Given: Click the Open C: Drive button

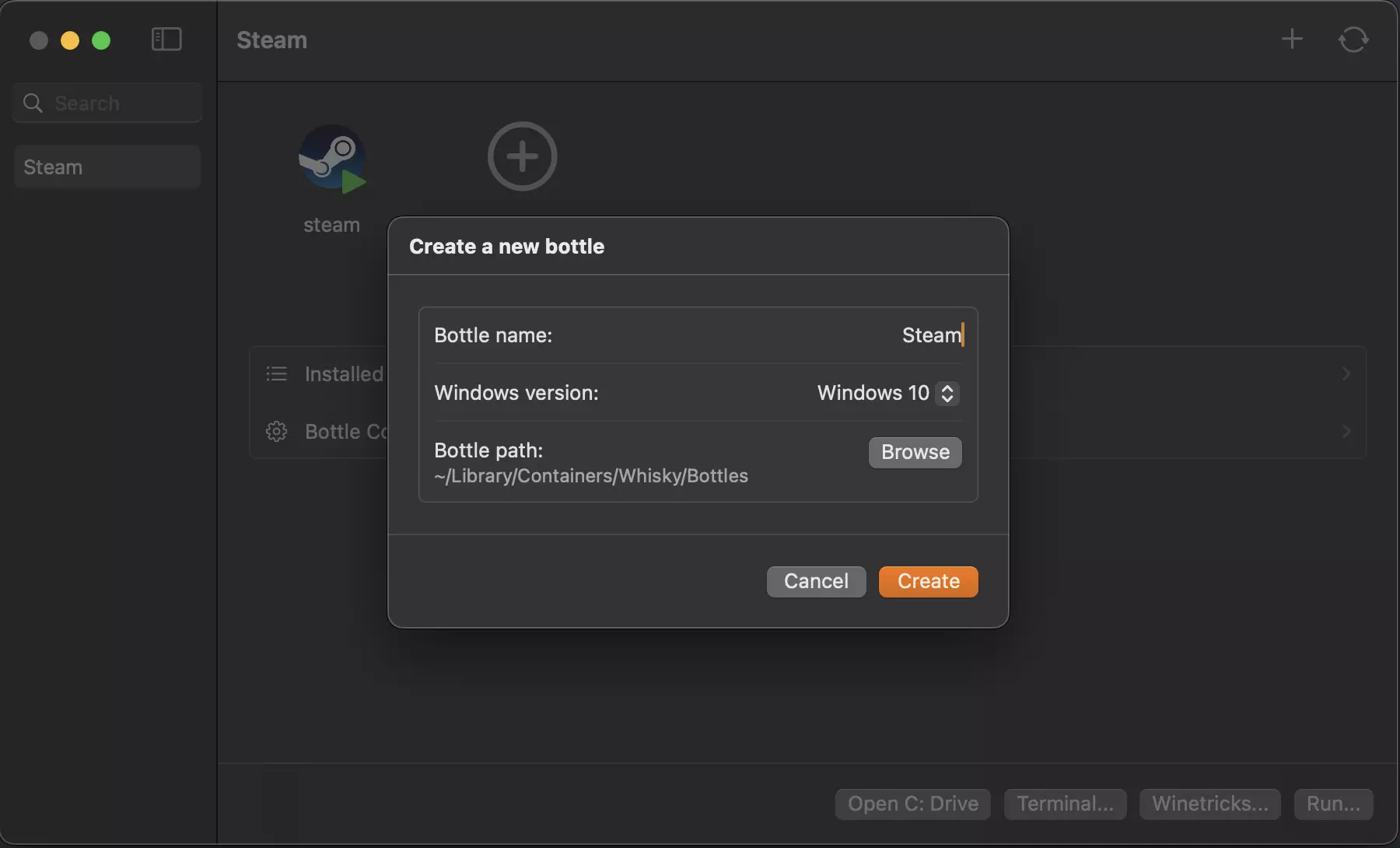Looking at the screenshot, I should coord(913,804).
